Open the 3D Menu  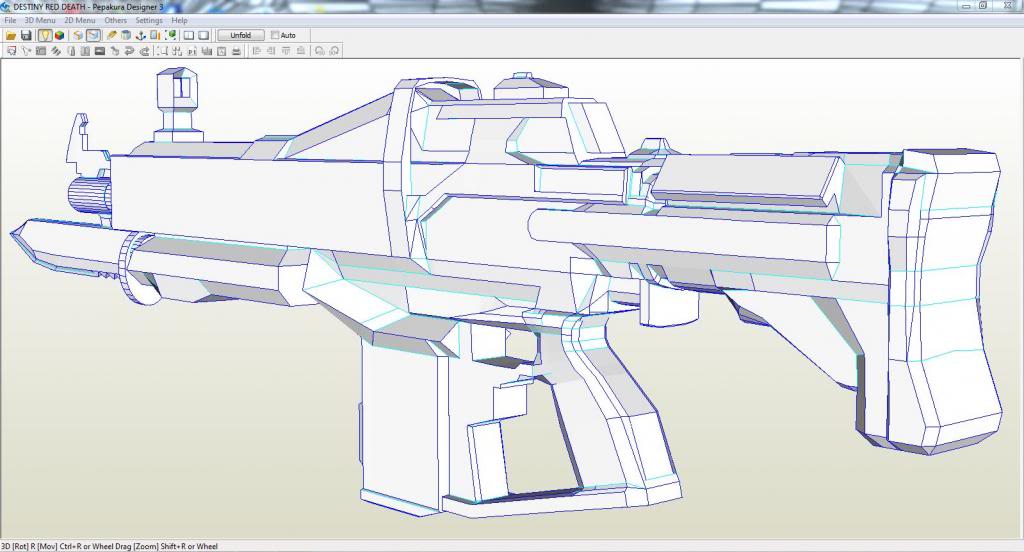pyautogui.click(x=40, y=20)
